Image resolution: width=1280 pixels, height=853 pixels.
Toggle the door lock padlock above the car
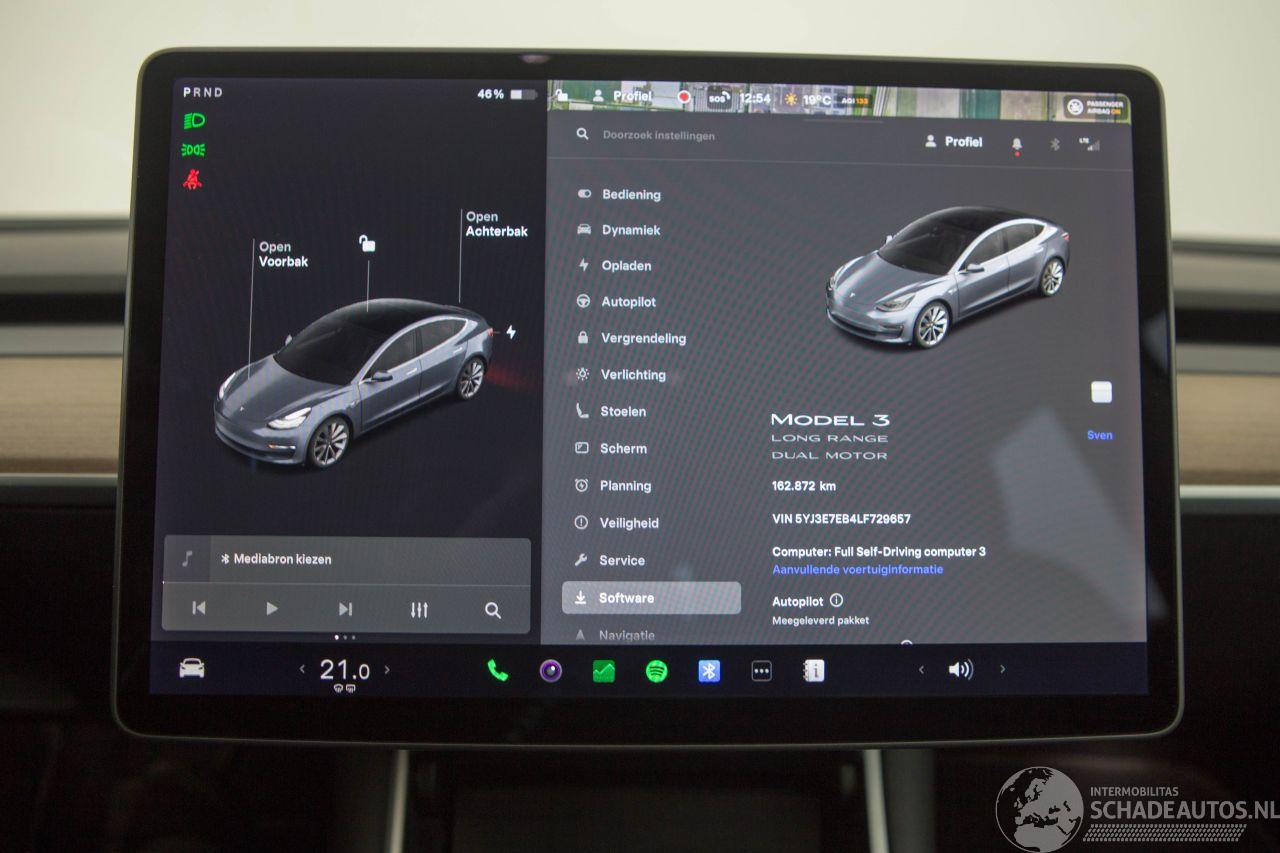point(367,243)
